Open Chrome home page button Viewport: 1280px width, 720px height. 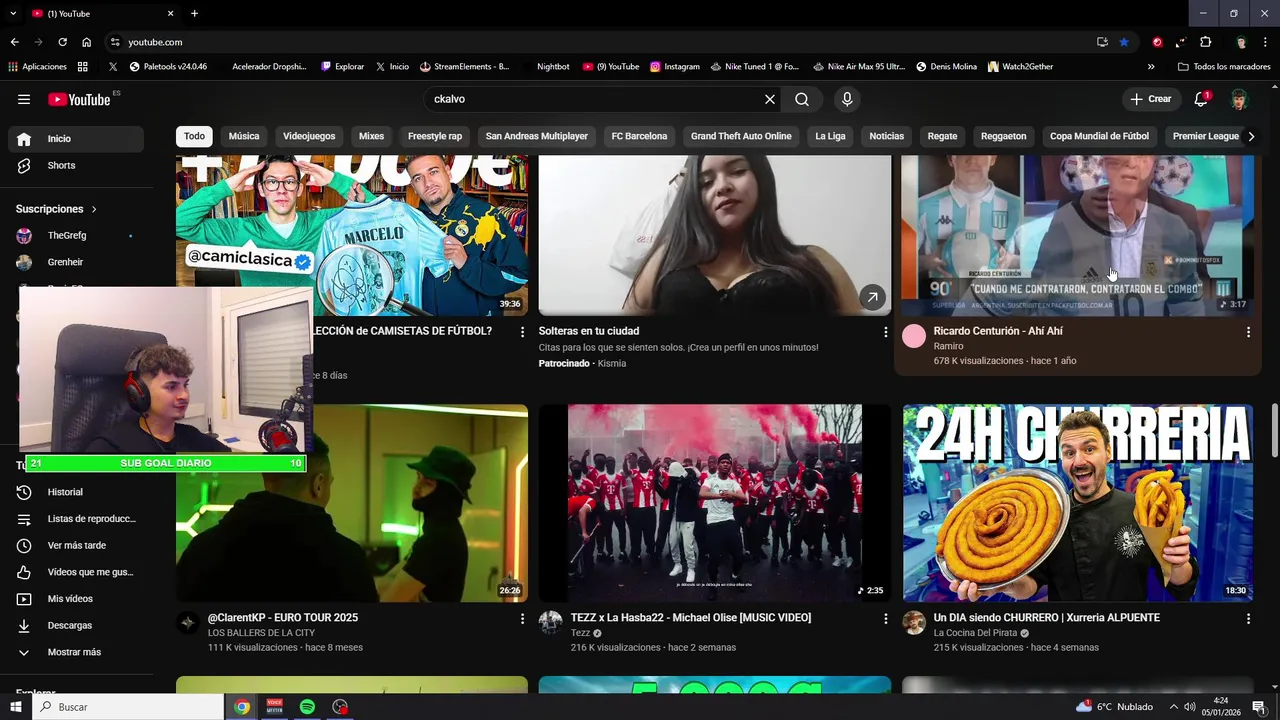pos(86,42)
